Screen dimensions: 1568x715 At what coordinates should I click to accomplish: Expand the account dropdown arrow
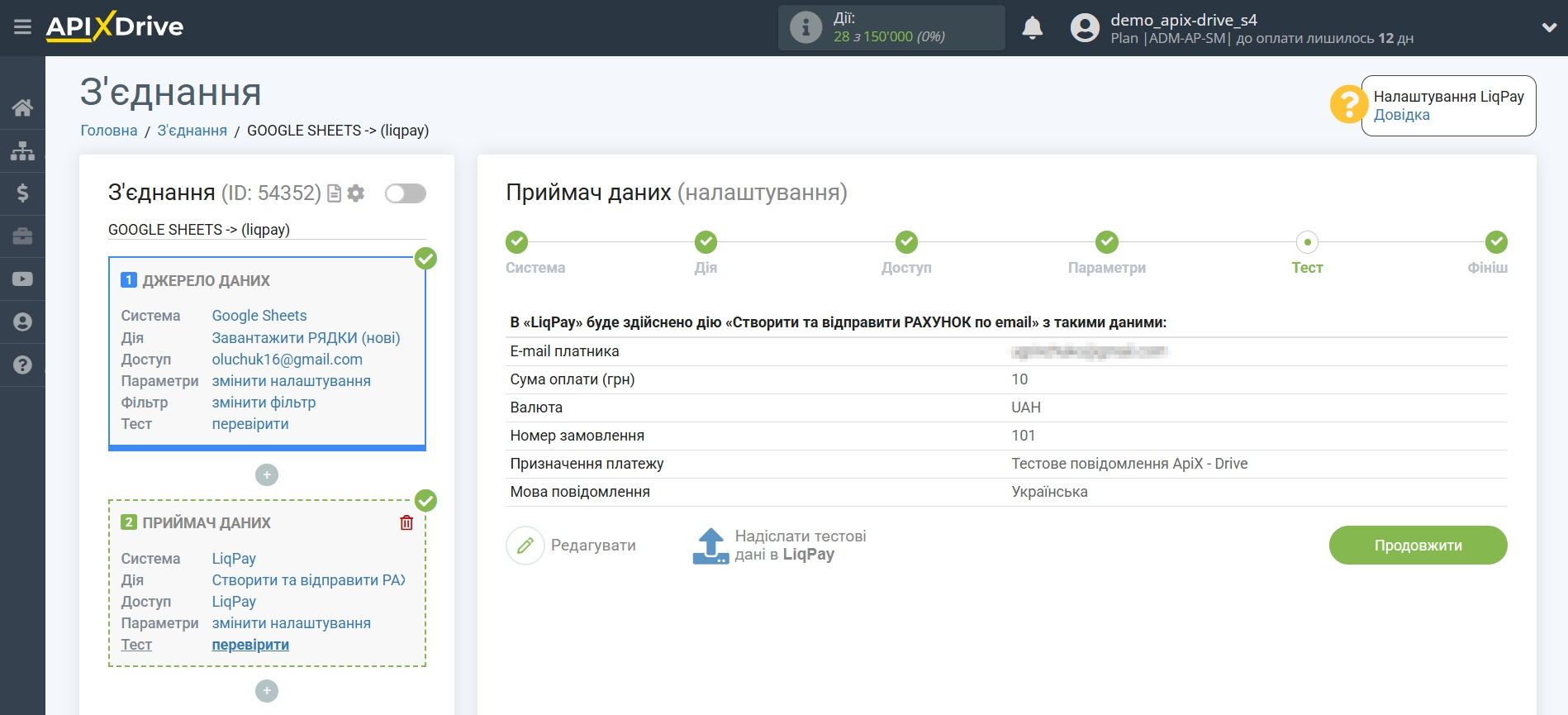pyautogui.click(x=1549, y=28)
